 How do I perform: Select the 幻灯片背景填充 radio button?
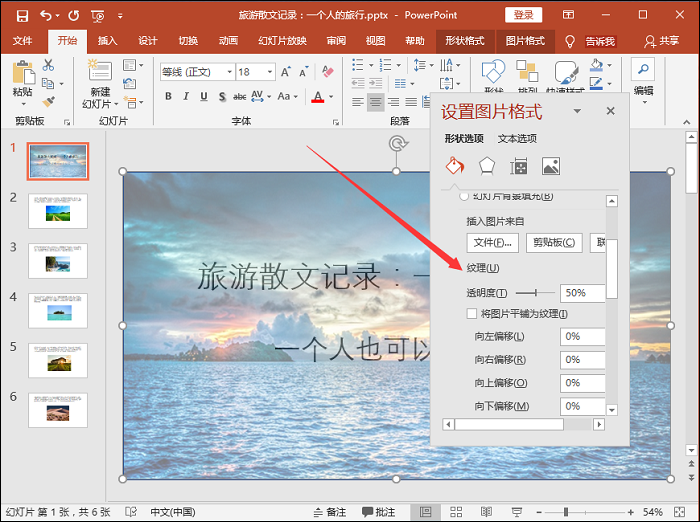point(464,196)
